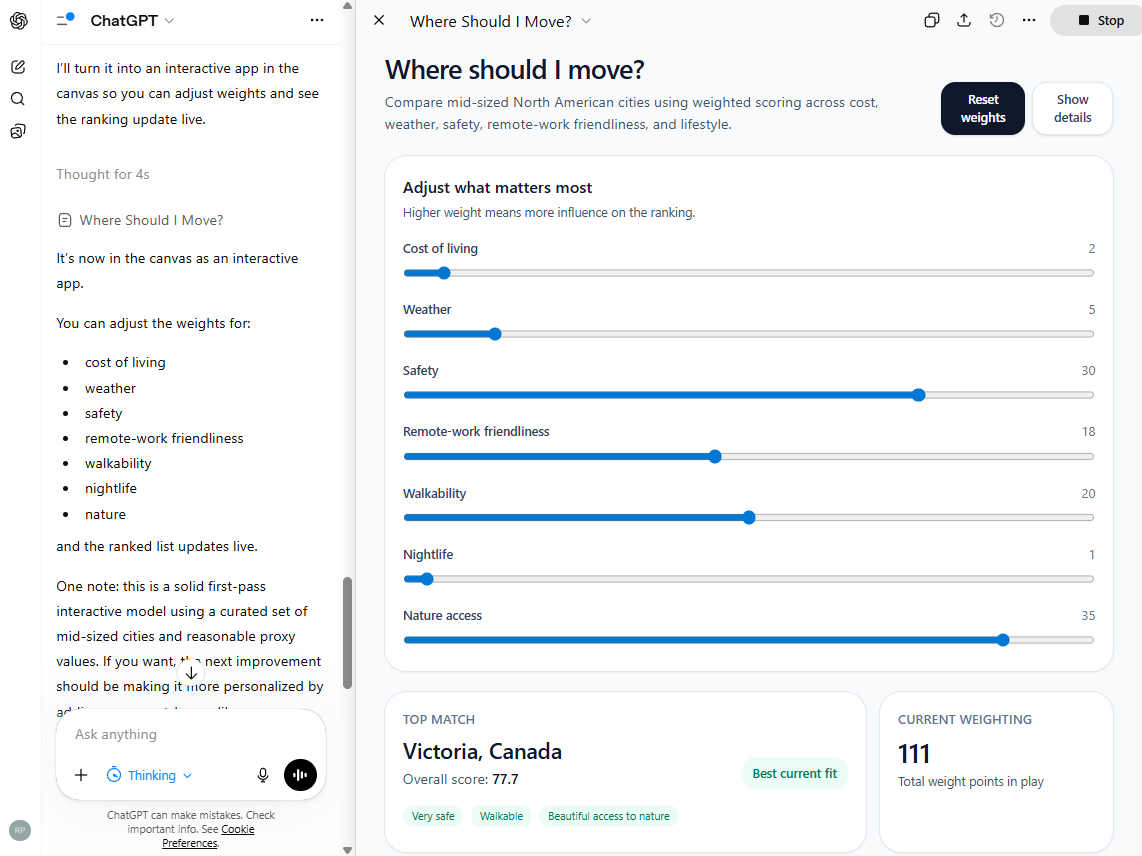This screenshot has width=1142, height=856.
Task: Open a new chat with the compose icon
Action: pos(18,65)
